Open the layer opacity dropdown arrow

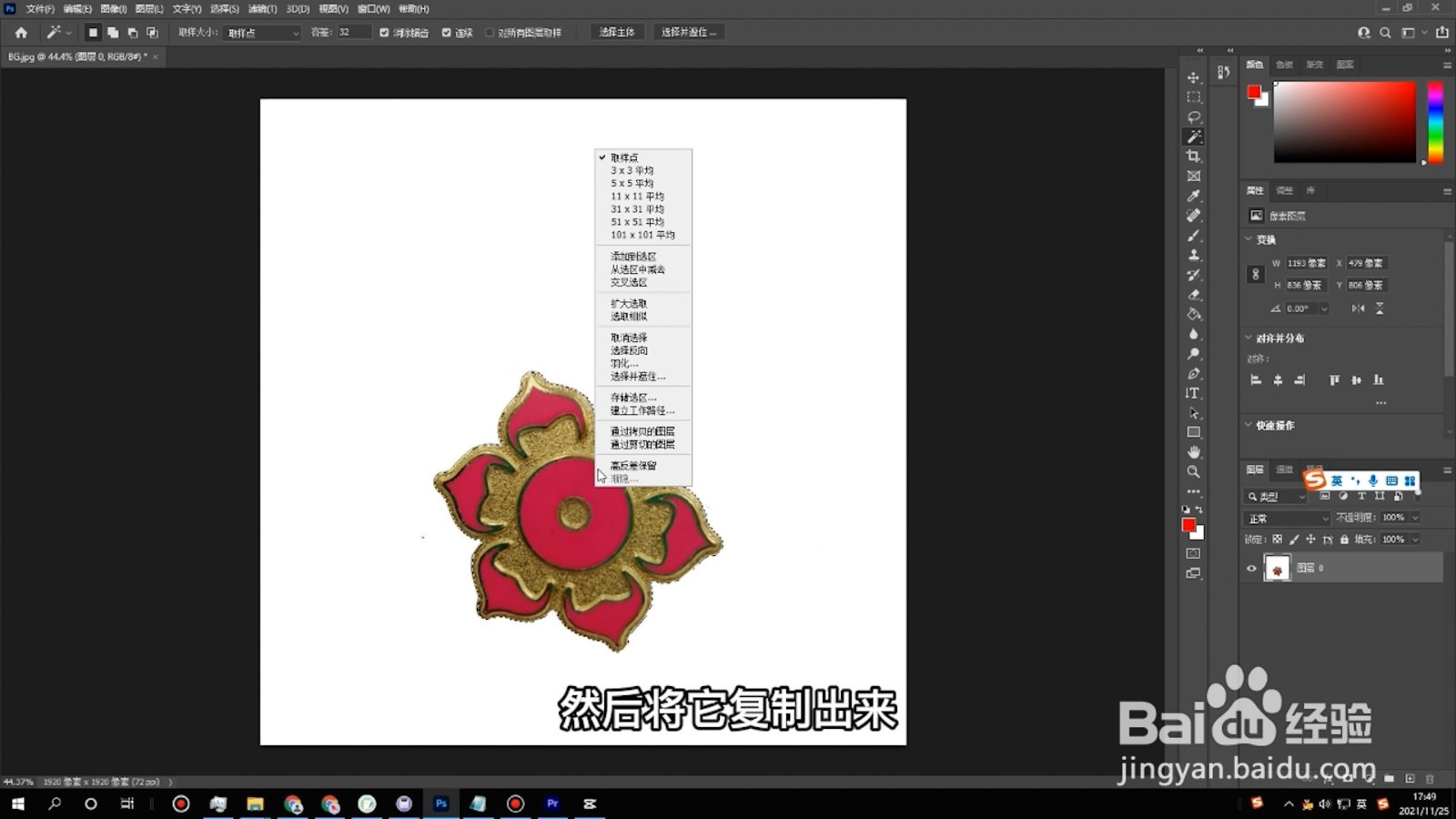1415,518
